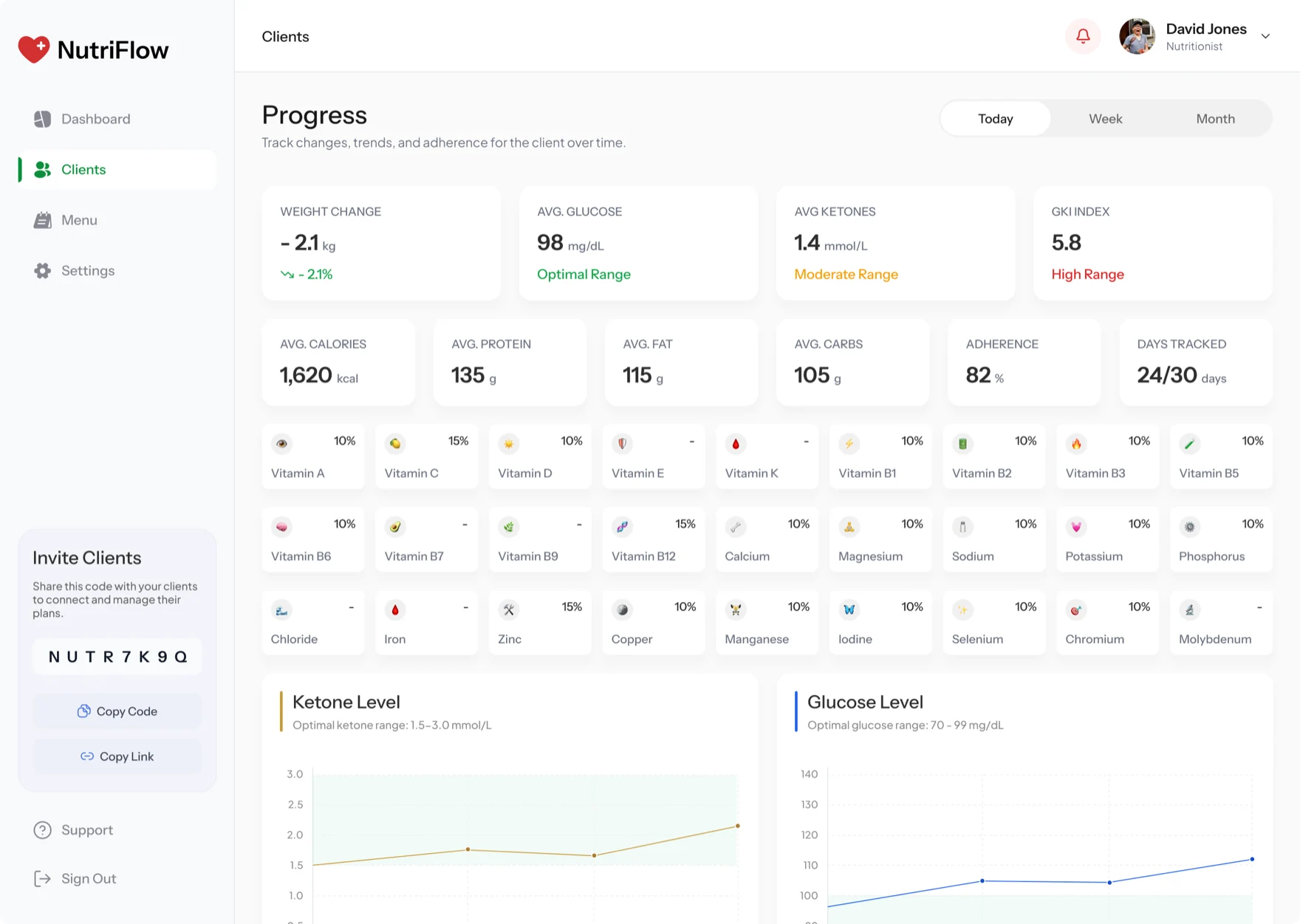Click the invite code NUTR7K9Q field

point(117,657)
